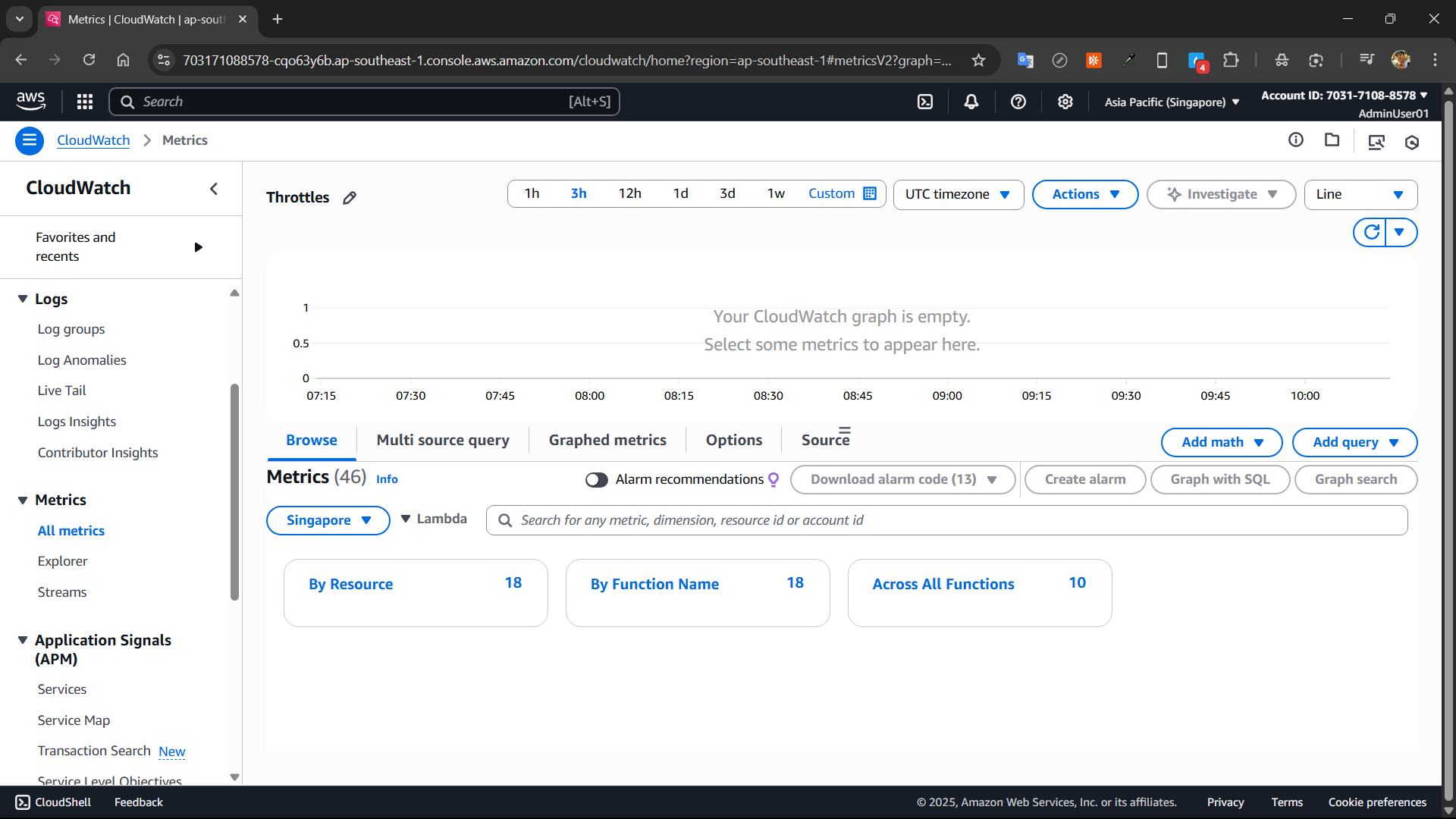Screen dimensions: 1456x819
Task: Open the refresh interval dropdown arrow
Action: (x=1400, y=232)
